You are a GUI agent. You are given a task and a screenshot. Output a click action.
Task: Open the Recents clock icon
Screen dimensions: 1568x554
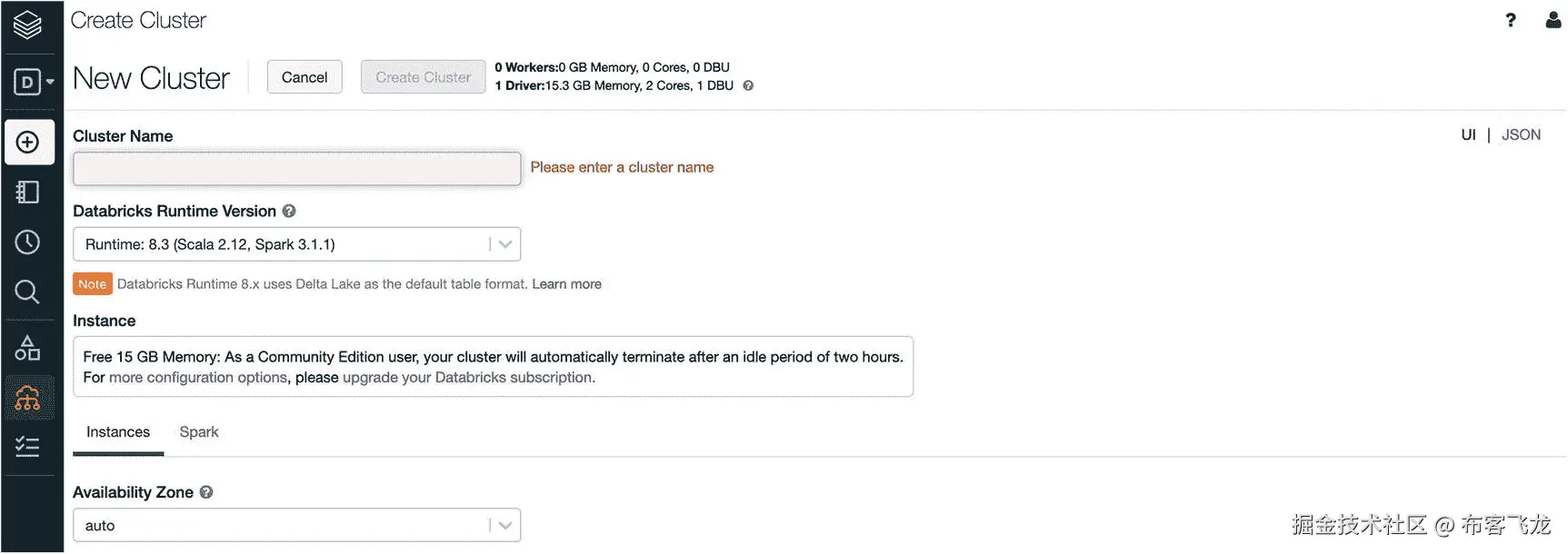(x=28, y=242)
